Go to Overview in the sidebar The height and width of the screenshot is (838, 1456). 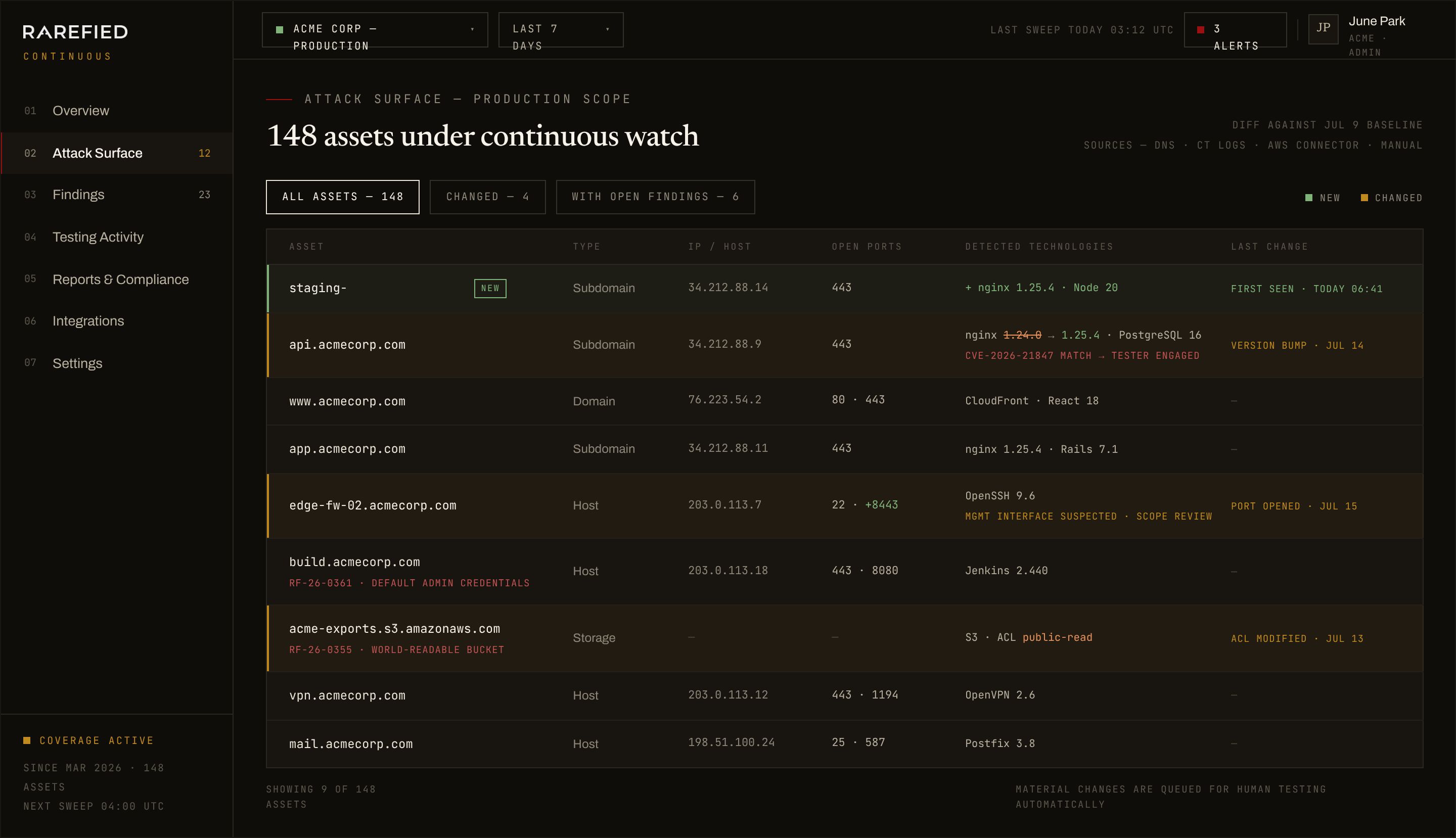[x=117, y=111]
